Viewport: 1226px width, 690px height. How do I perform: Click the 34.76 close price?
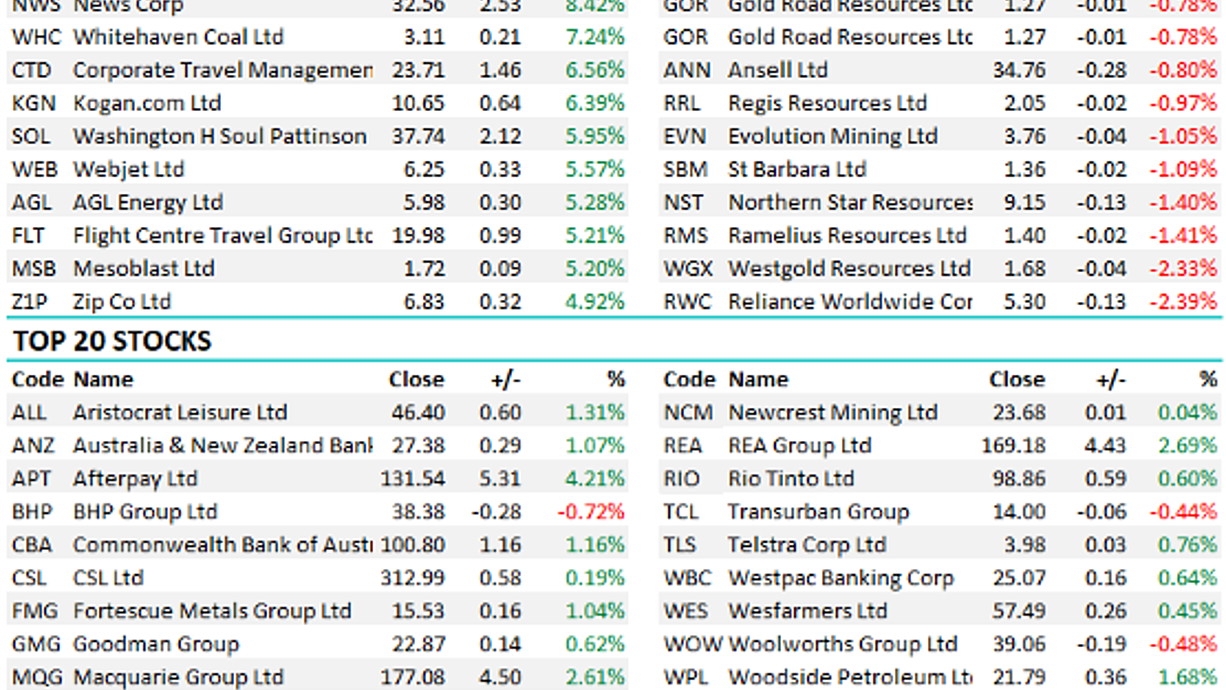pyautogui.click(x=1019, y=70)
